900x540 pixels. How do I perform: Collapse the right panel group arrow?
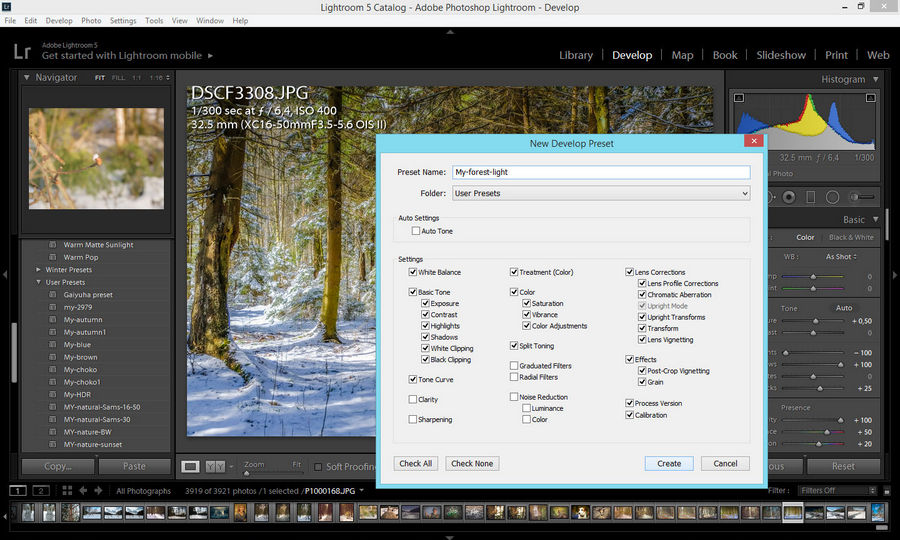point(895,275)
